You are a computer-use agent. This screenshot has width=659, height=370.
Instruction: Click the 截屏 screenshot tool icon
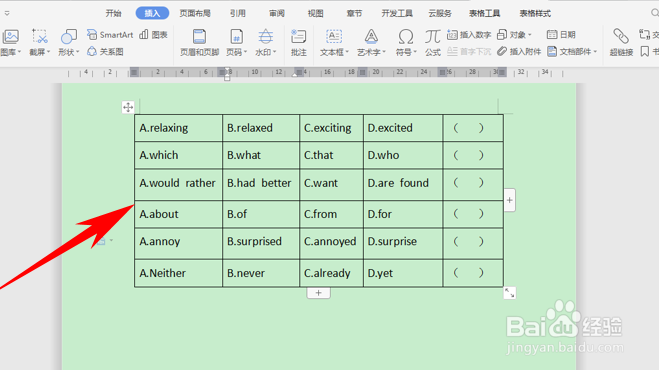[40, 37]
